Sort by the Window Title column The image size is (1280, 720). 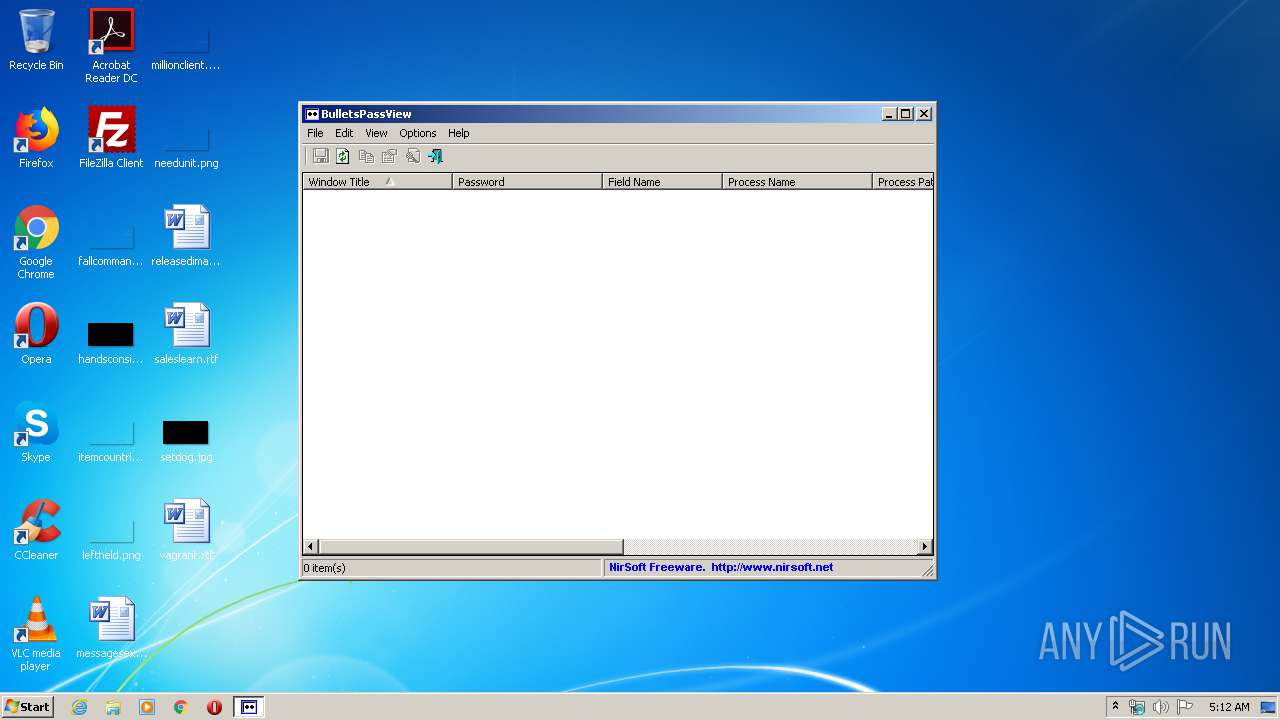coord(377,182)
